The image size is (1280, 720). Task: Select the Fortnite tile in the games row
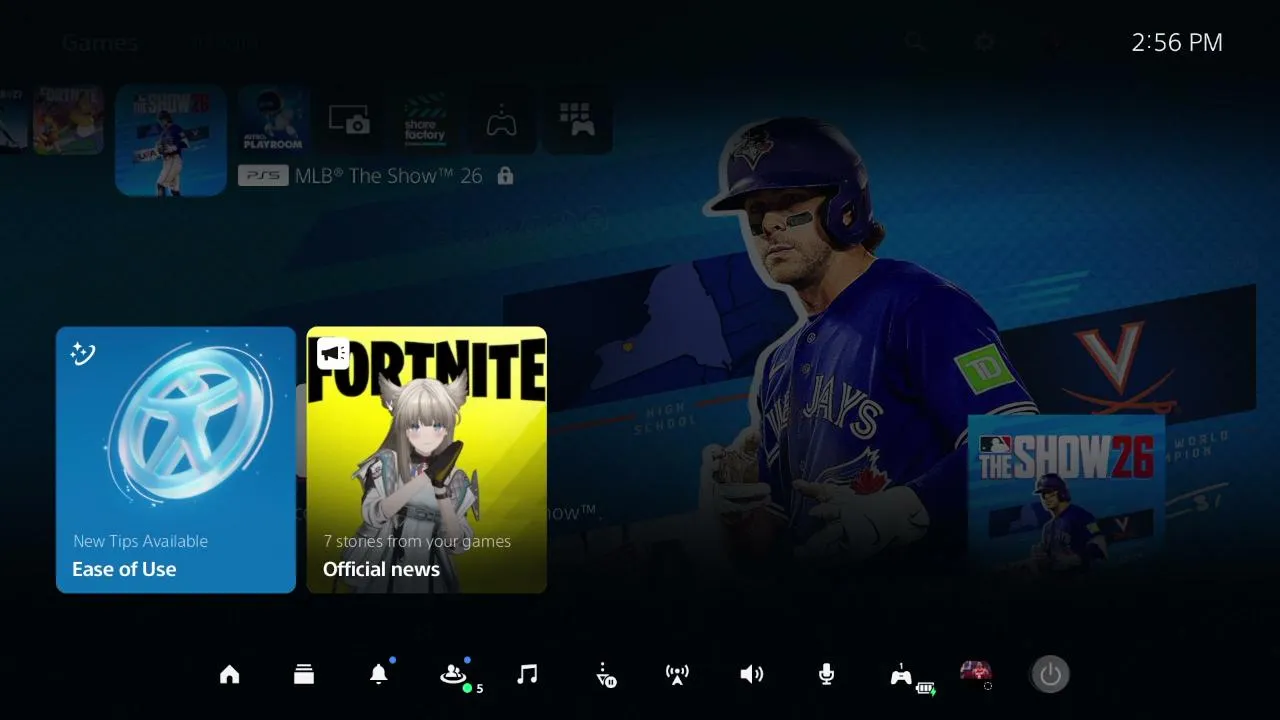[x=68, y=120]
